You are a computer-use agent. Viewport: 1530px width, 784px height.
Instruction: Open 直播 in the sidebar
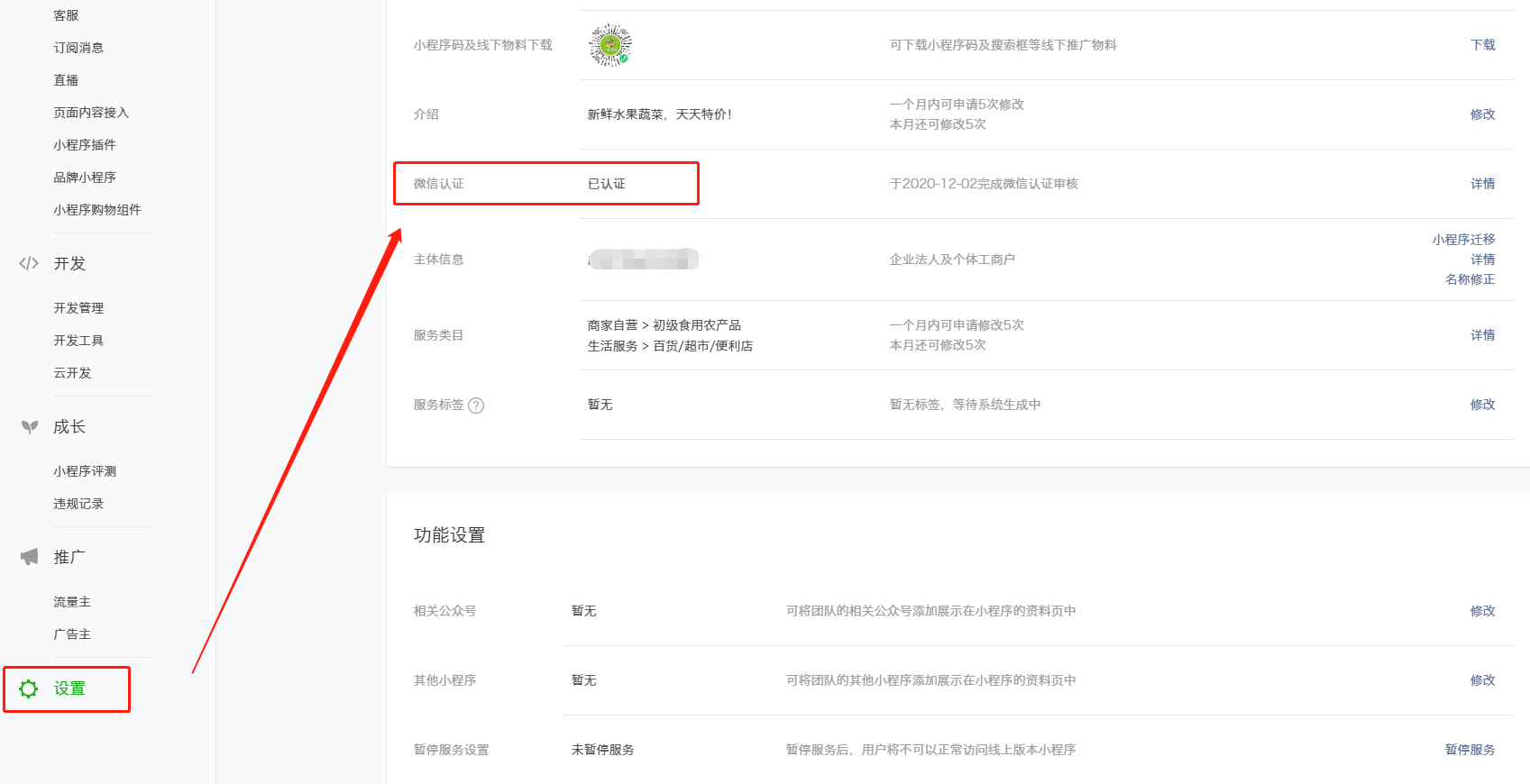66,80
